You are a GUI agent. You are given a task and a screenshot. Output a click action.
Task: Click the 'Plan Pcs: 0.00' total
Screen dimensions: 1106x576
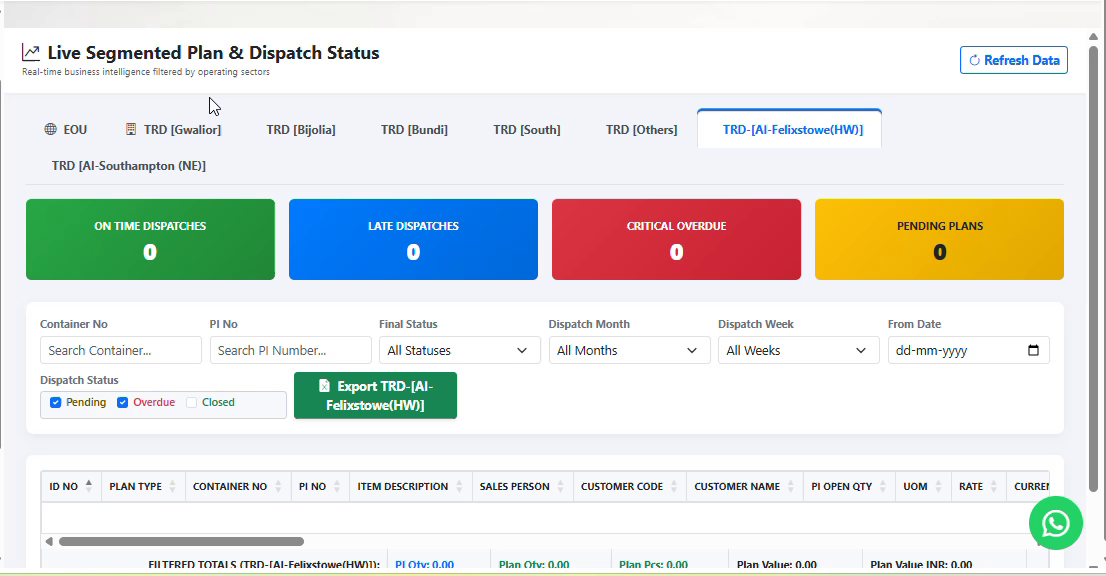click(x=653, y=565)
